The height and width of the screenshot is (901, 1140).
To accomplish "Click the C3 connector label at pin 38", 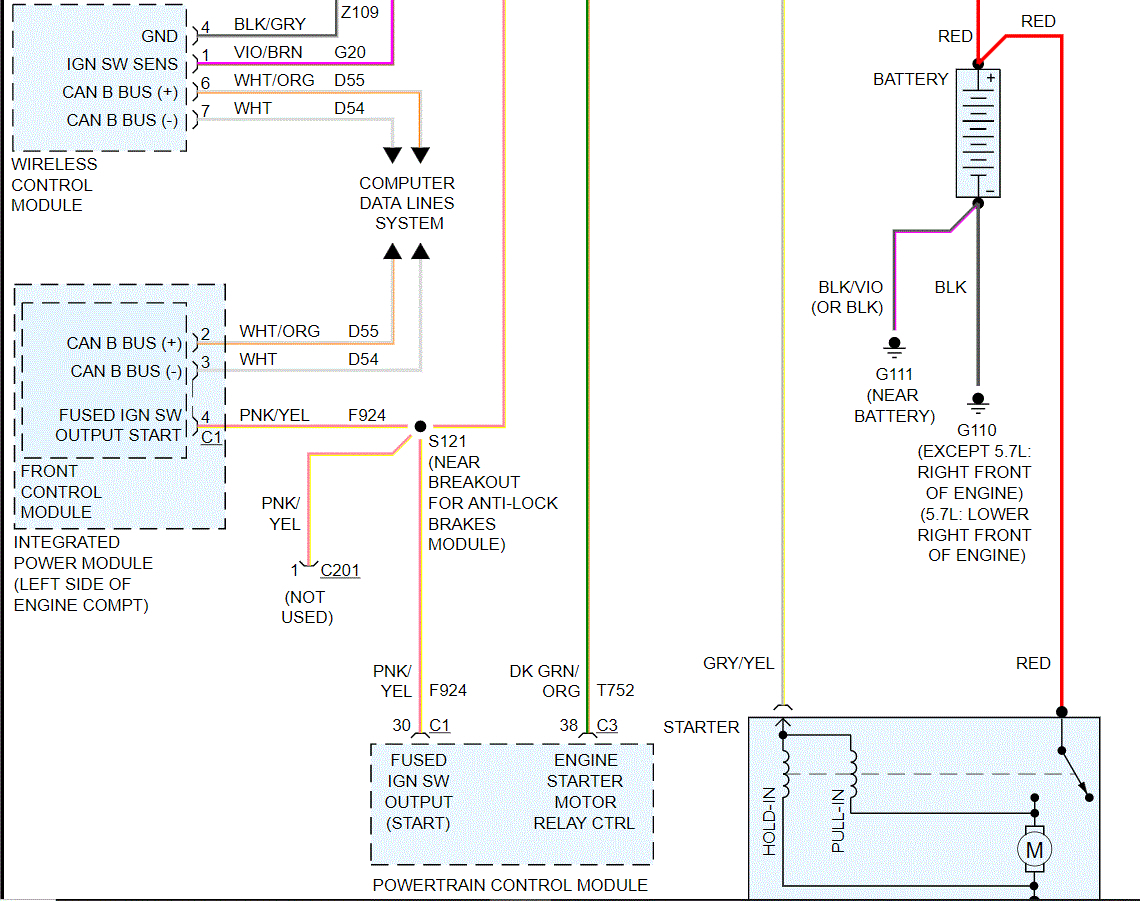I will pos(606,725).
